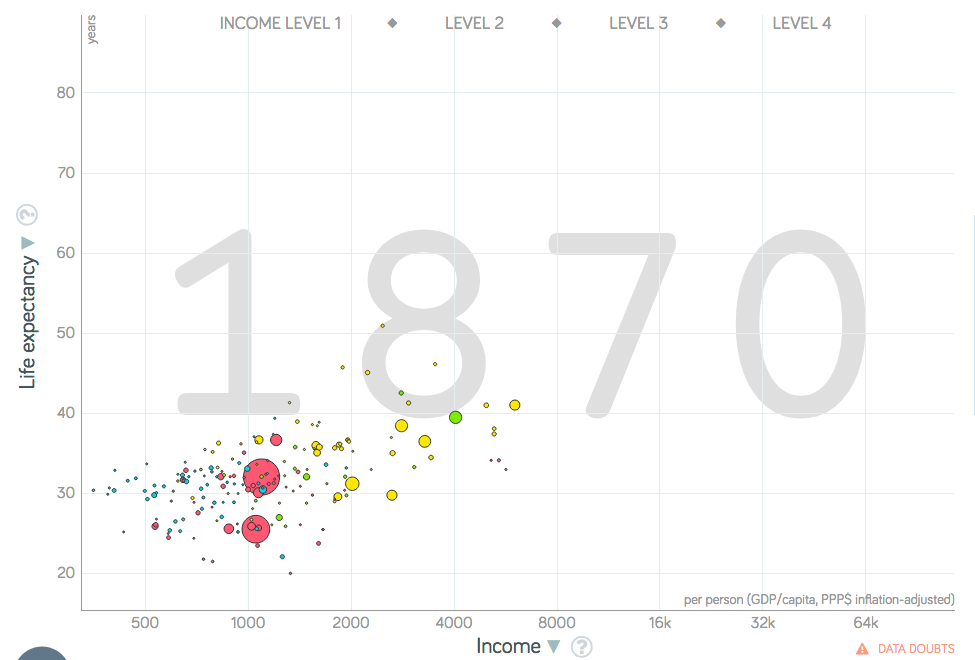Open the Life expectancy axis dropdown arrow
Viewport: 975px width, 660px height.
pos(28,243)
